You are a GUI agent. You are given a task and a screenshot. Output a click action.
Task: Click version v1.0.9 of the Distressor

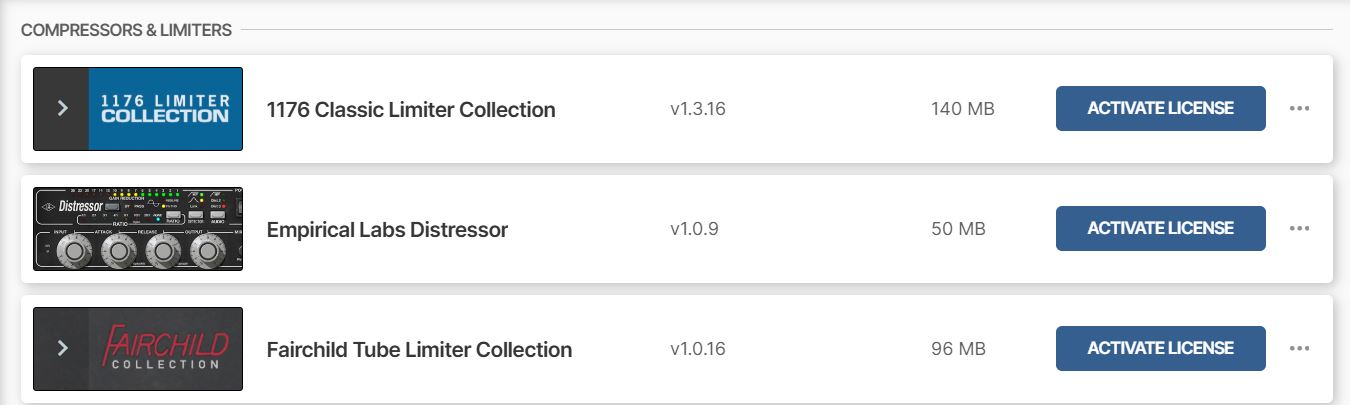coord(694,229)
